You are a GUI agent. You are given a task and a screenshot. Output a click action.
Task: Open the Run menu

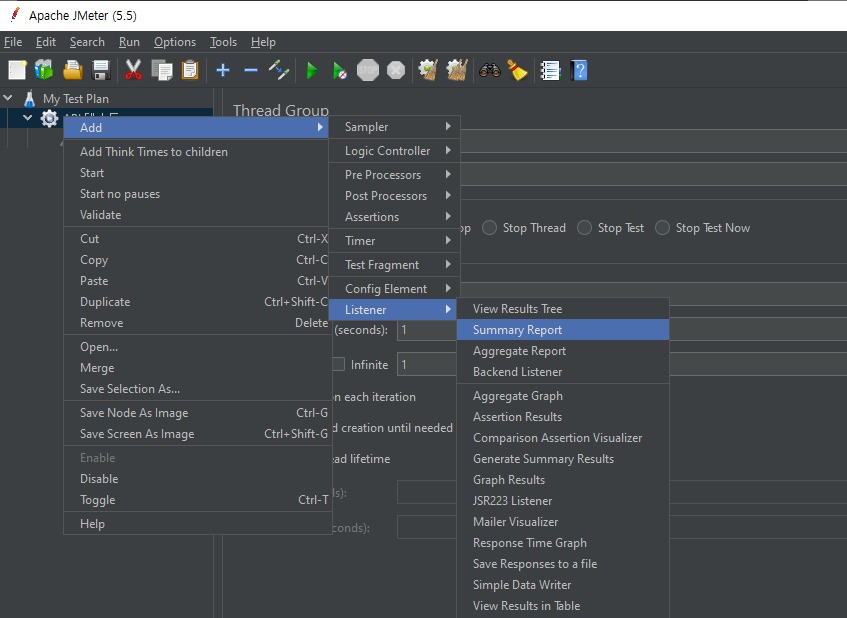[129, 42]
